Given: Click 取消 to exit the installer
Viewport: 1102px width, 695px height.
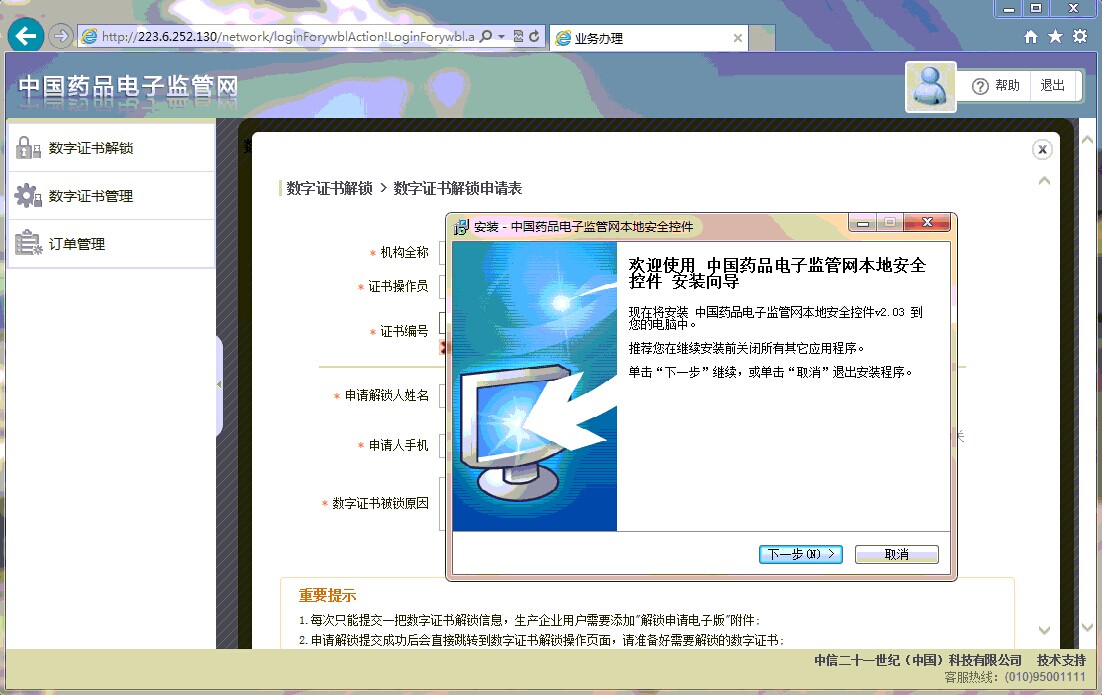Looking at the screenshot, I should pyautogui.click(x=896, y=554).
